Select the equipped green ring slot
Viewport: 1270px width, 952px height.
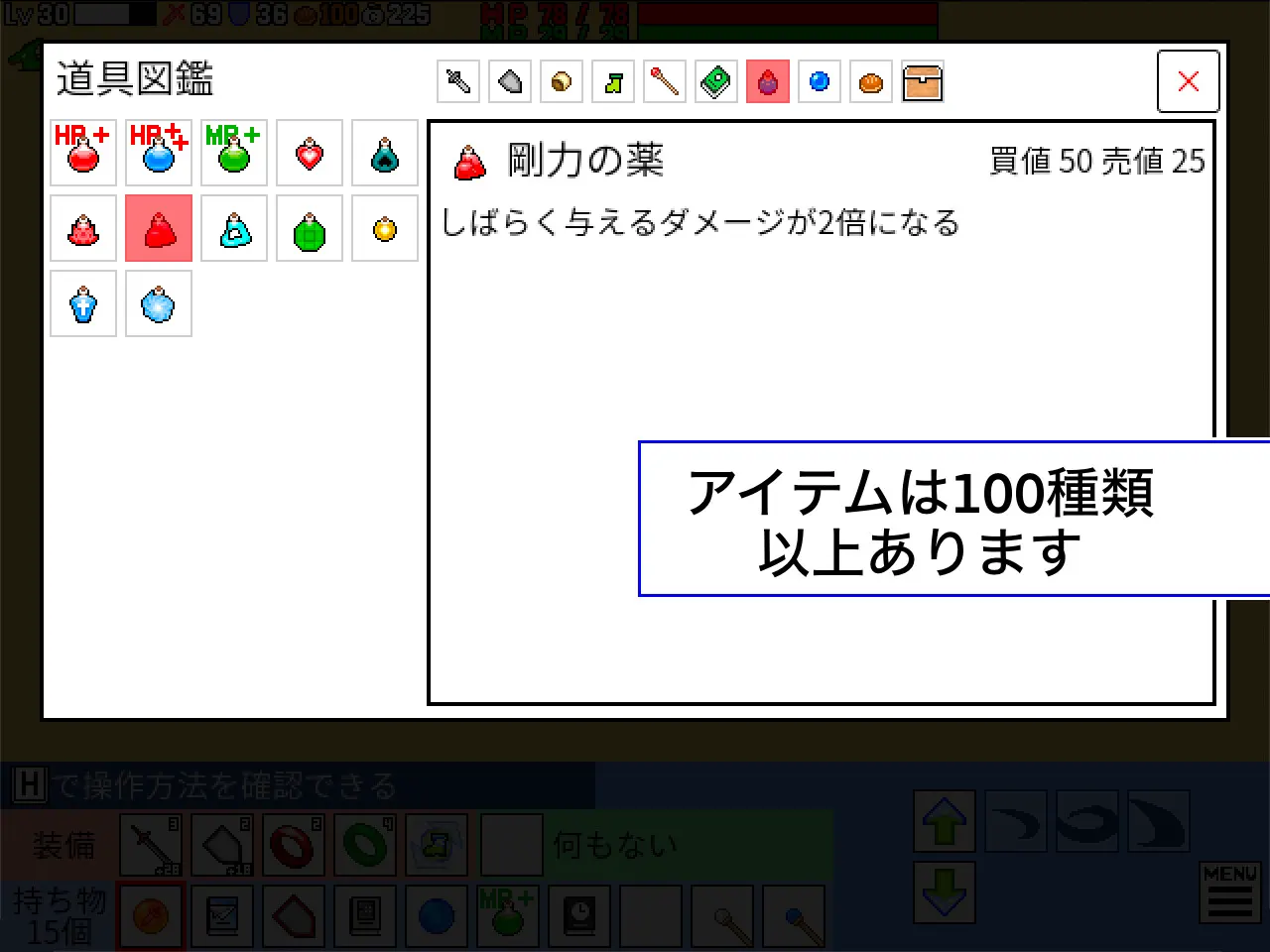click(x=366, y=846)
